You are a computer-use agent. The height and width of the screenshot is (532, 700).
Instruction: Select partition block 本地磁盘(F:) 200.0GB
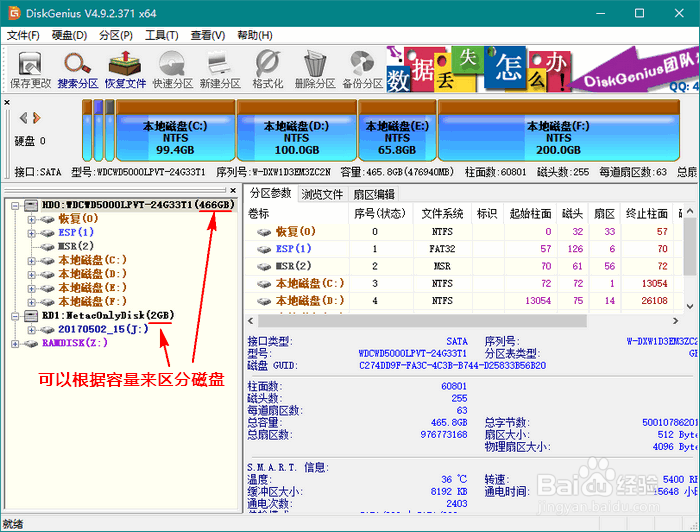558,130
